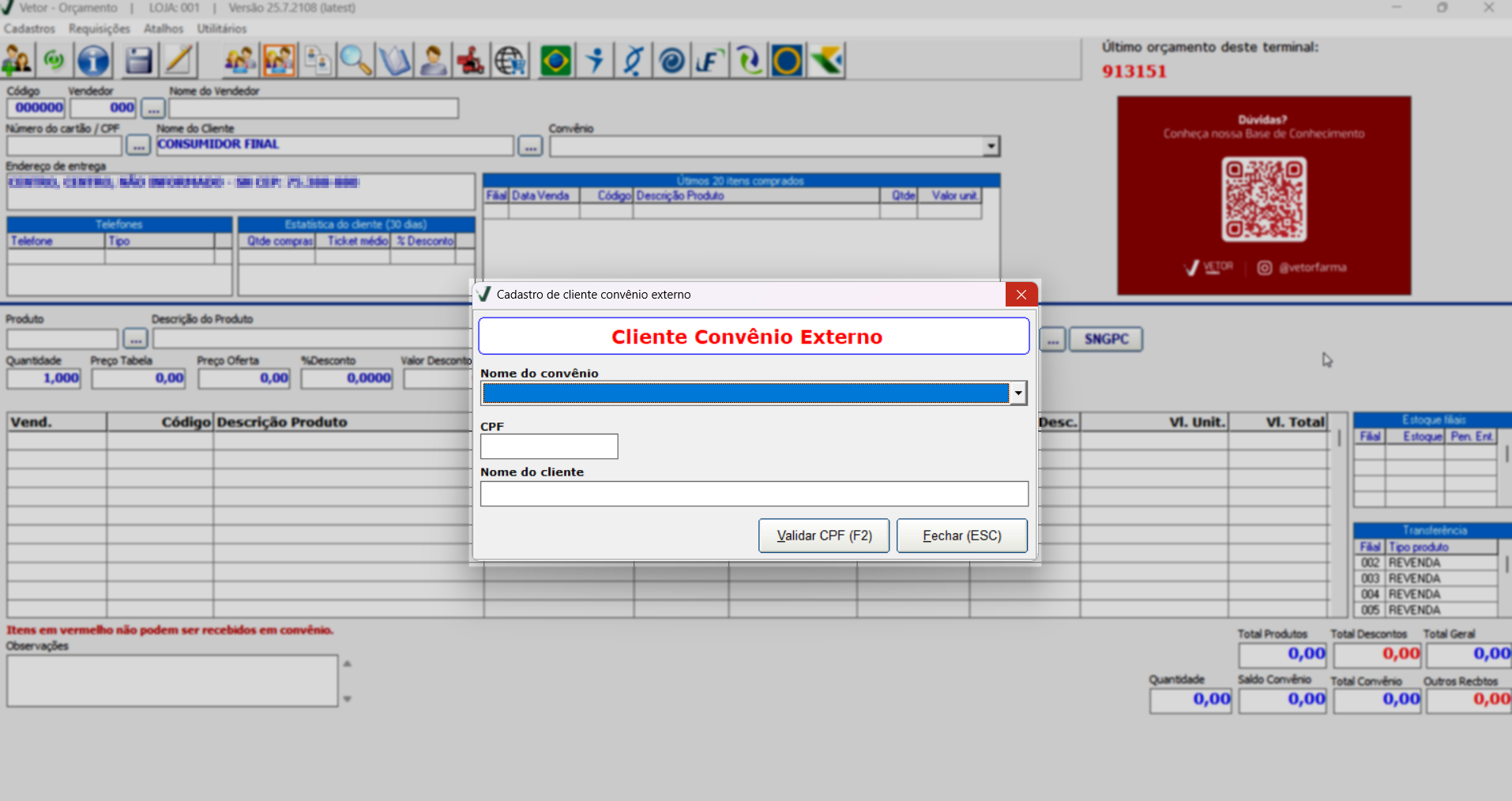1512x801 pixels.
Task: Click Fechar (ESC) button
Action: (x=962, y=536)
